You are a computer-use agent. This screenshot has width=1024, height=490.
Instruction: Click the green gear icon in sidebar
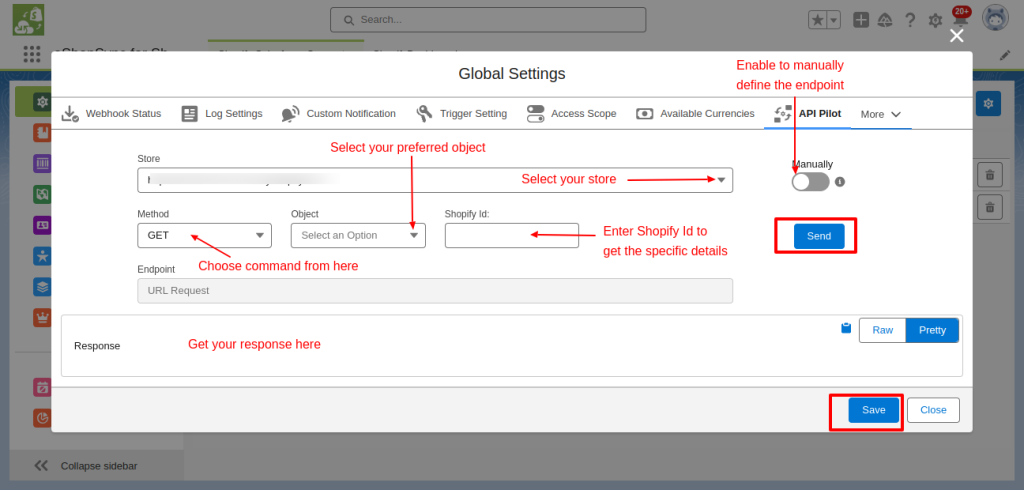point(42,102)
